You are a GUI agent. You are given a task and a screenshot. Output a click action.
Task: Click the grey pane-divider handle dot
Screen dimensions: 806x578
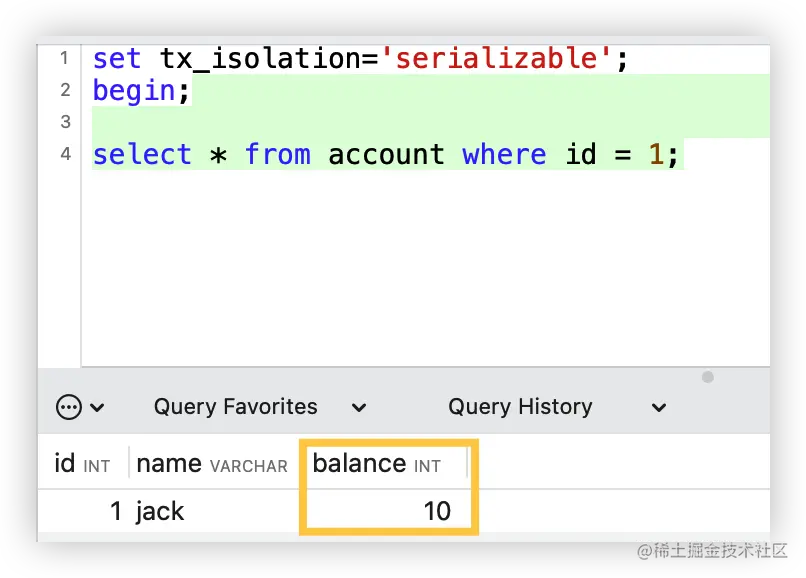pos(708,377)
